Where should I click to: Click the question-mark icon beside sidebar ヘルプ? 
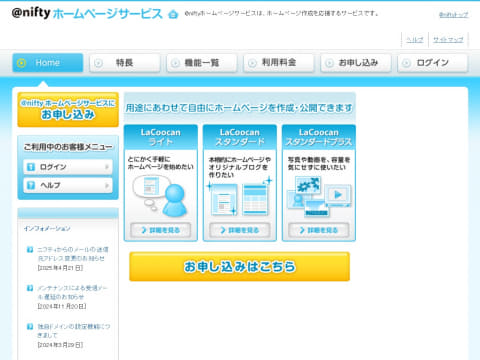pos(31,185)
